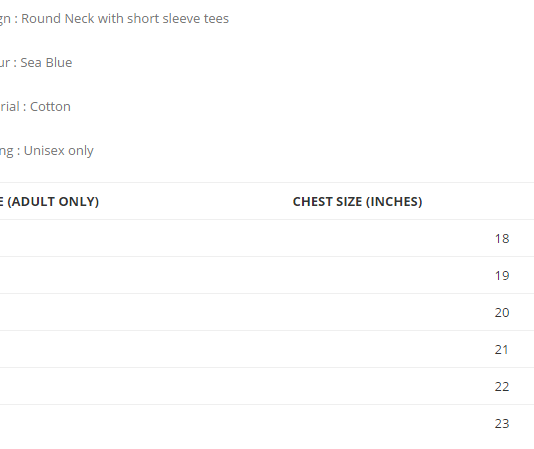
Task: Click the word 'ADULT' in table header
Action: coord(33,202)
